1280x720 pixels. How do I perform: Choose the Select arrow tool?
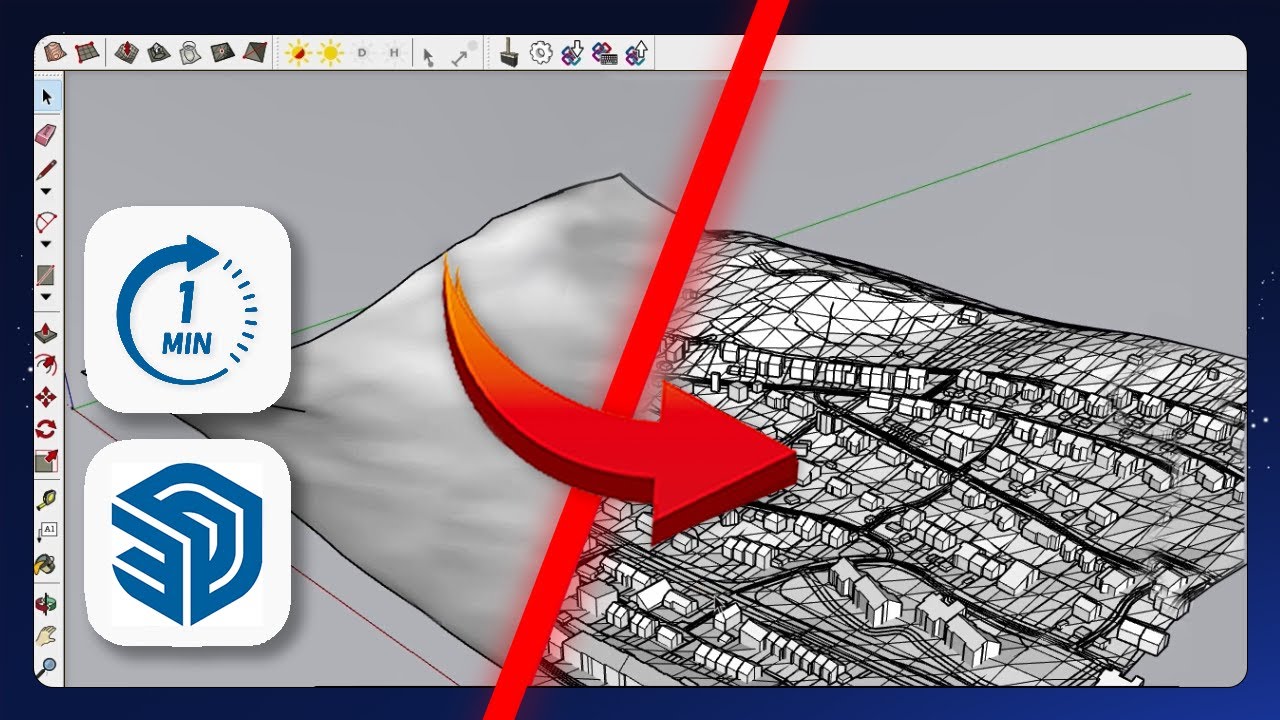(x=47, y=97)
